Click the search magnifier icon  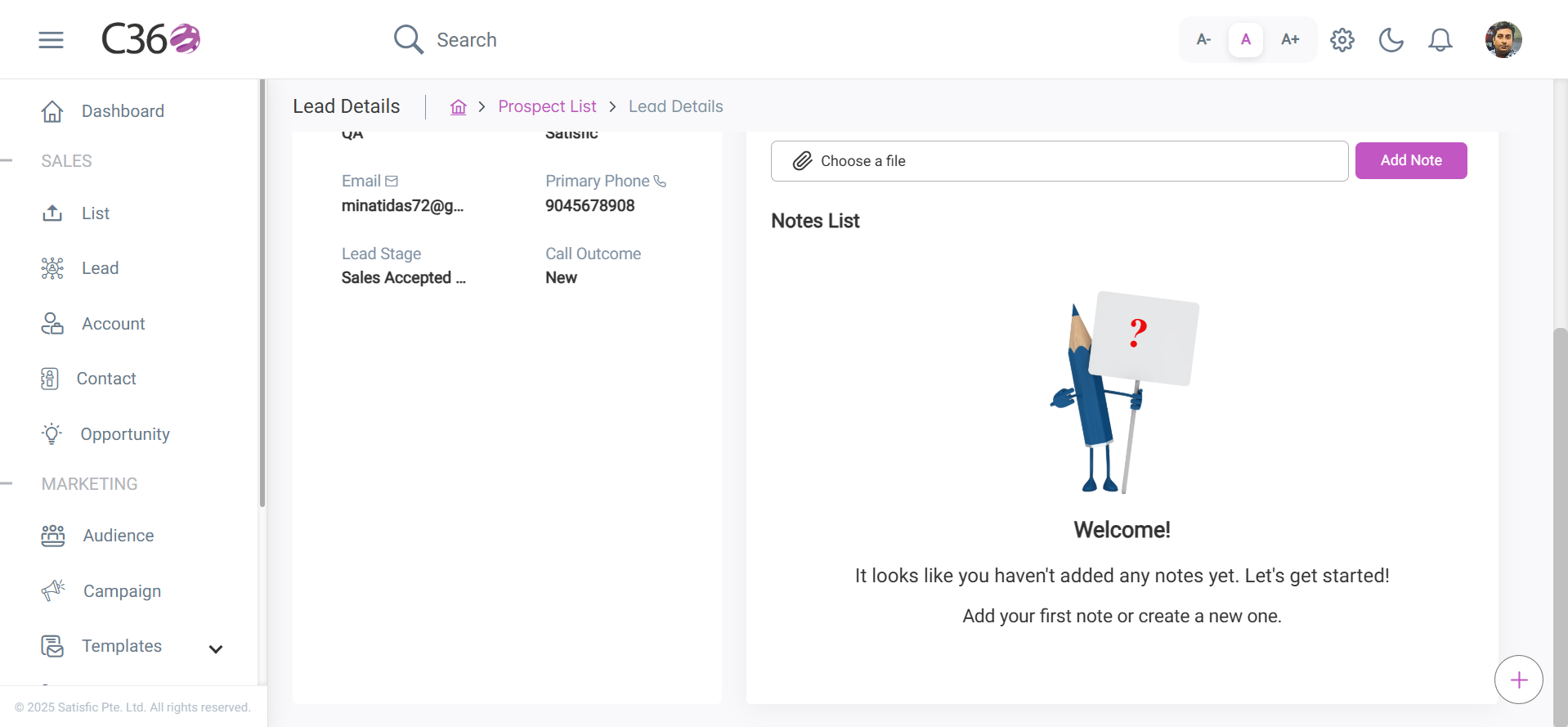pos(408,39)
